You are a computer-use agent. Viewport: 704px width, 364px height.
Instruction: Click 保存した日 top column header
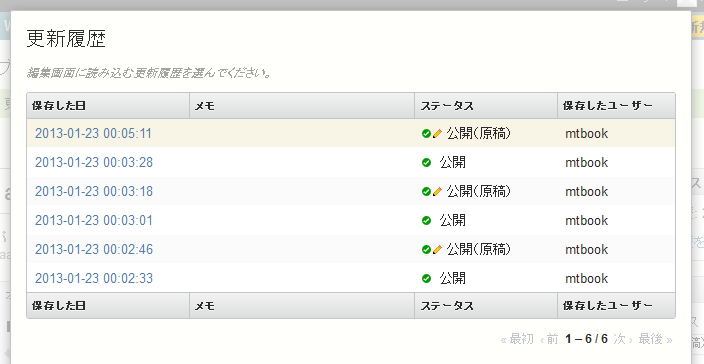click(x=59, y=106)
